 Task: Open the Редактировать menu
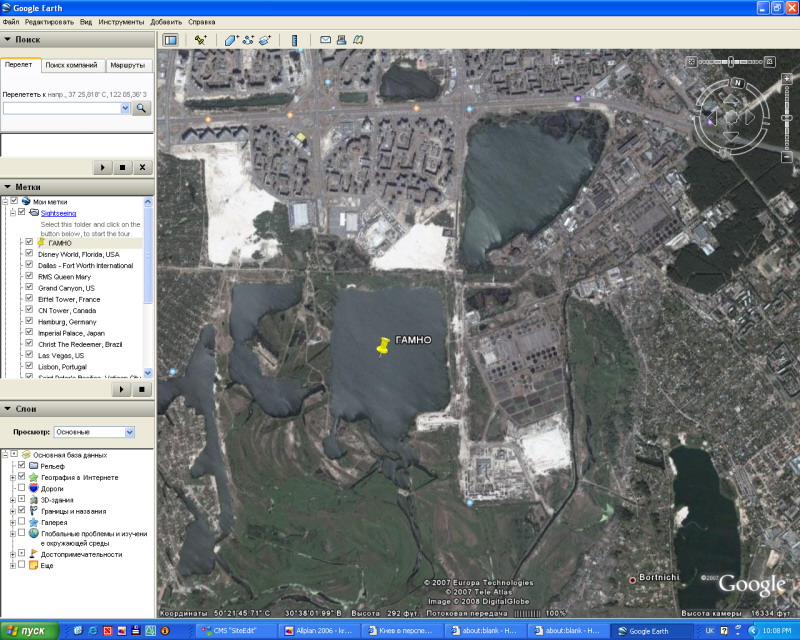[x=49, y=22]
